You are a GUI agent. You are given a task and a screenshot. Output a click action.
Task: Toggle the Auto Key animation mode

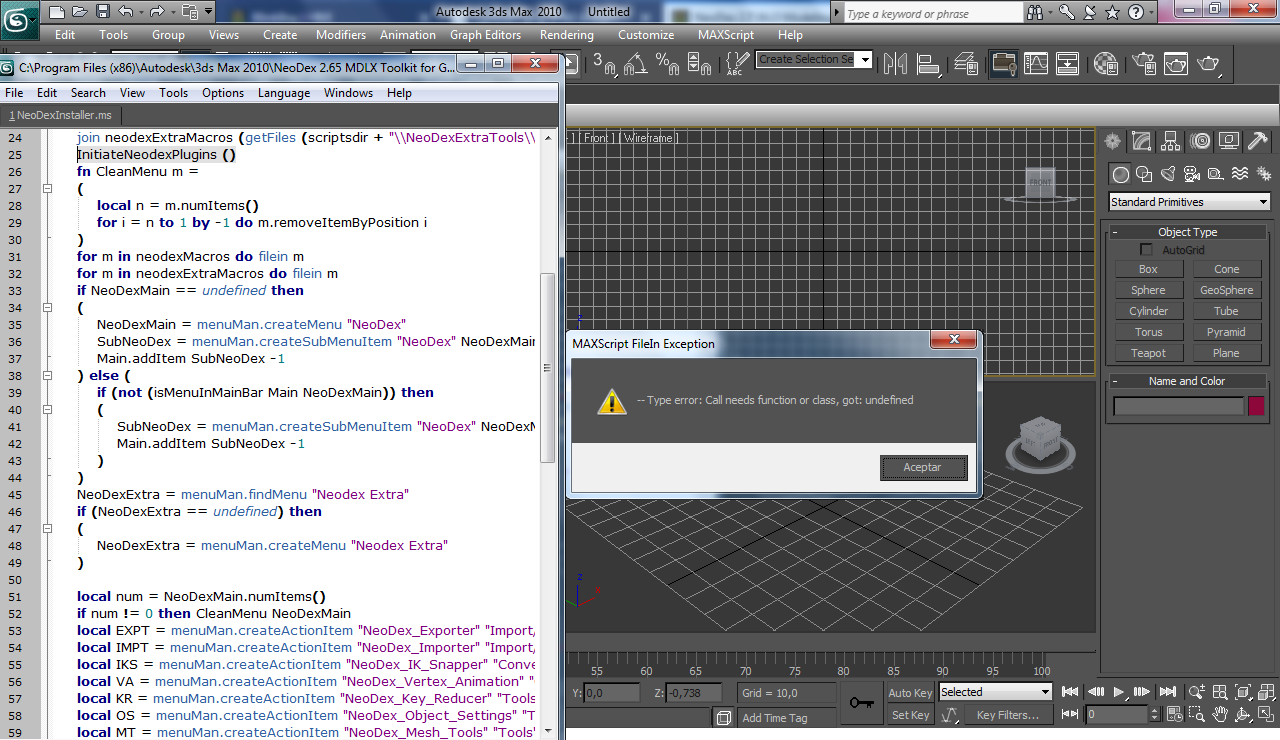point(911,693)
